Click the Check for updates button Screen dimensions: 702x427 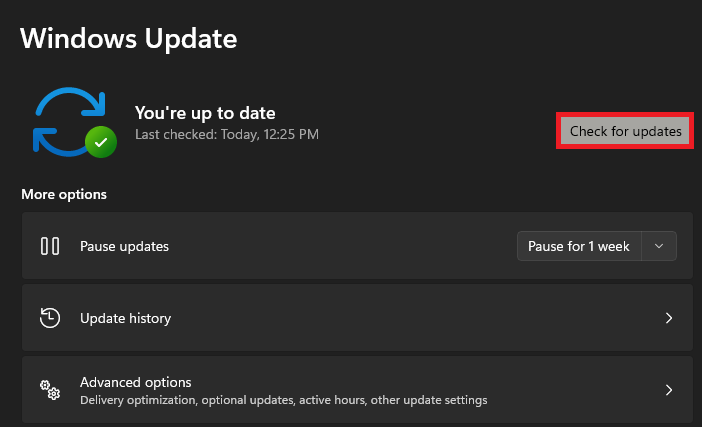[625, 131]
